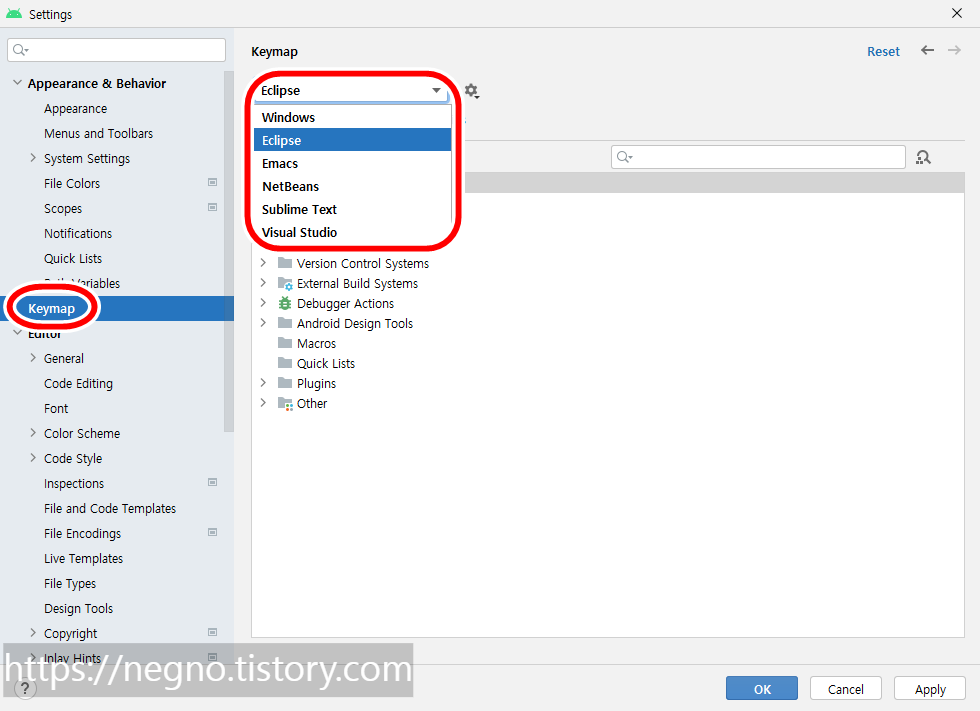Expand System Settings in sidebar
Viewport: 980px width, 711px height.
pyautogui.click(x=33, y=158)
